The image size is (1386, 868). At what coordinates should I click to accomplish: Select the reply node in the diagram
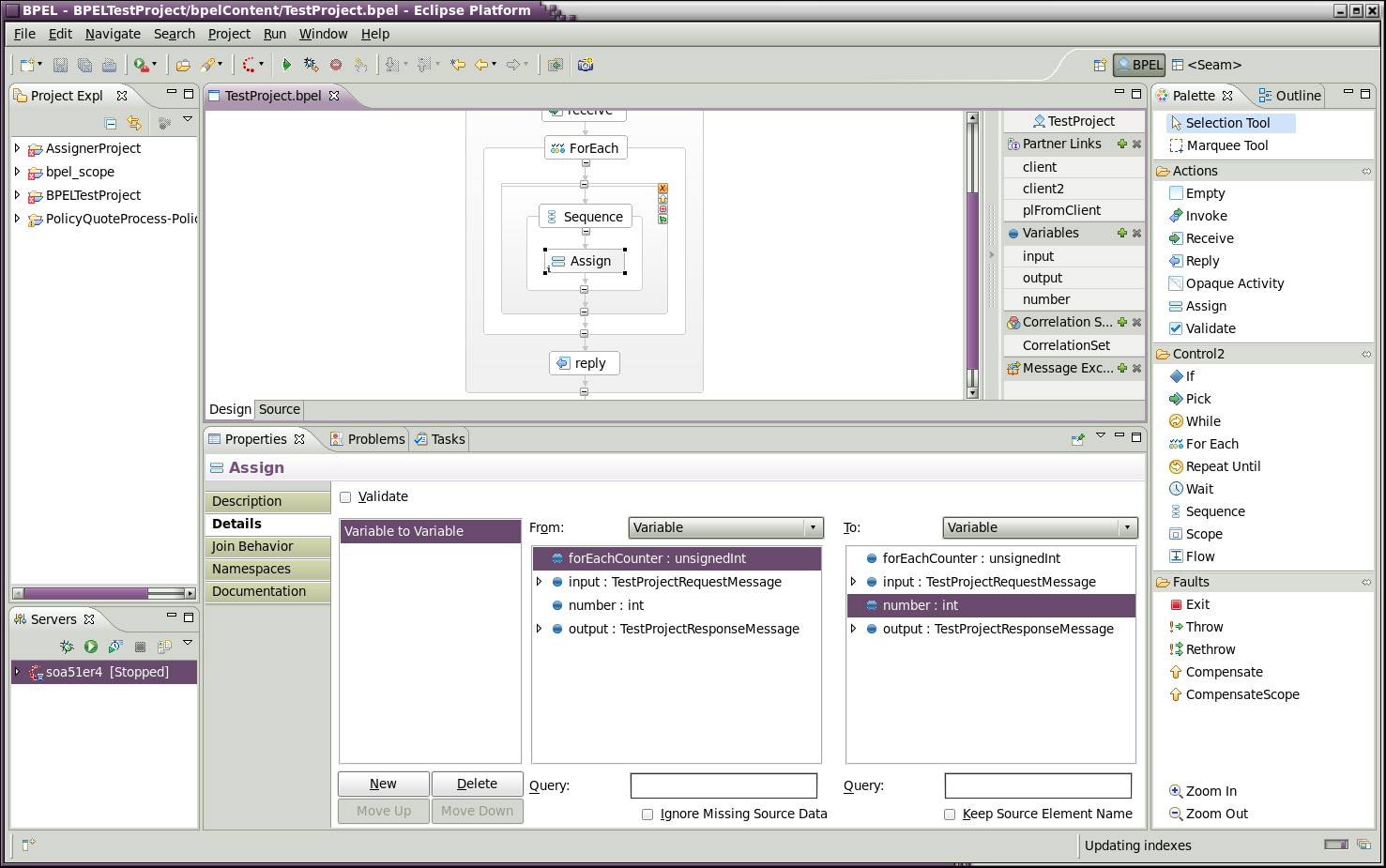(x=584, y=363)
